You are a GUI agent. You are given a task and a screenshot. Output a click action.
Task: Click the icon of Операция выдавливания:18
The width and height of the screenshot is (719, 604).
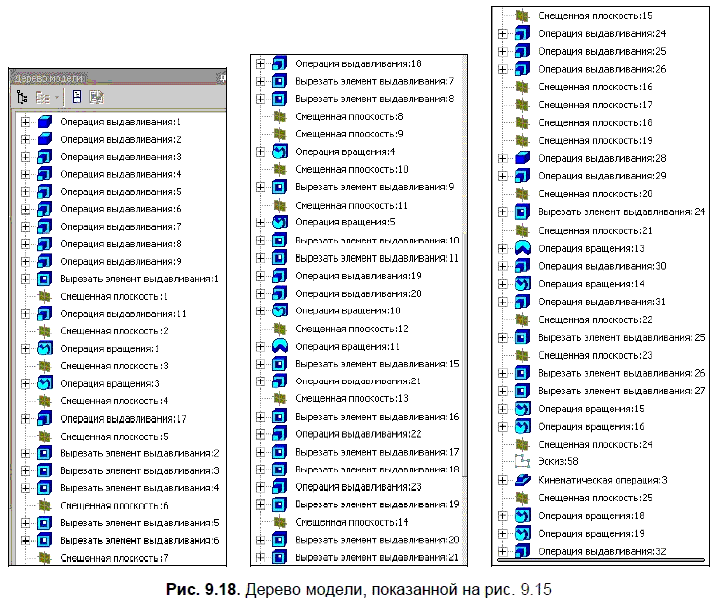[x=279, y=63]
